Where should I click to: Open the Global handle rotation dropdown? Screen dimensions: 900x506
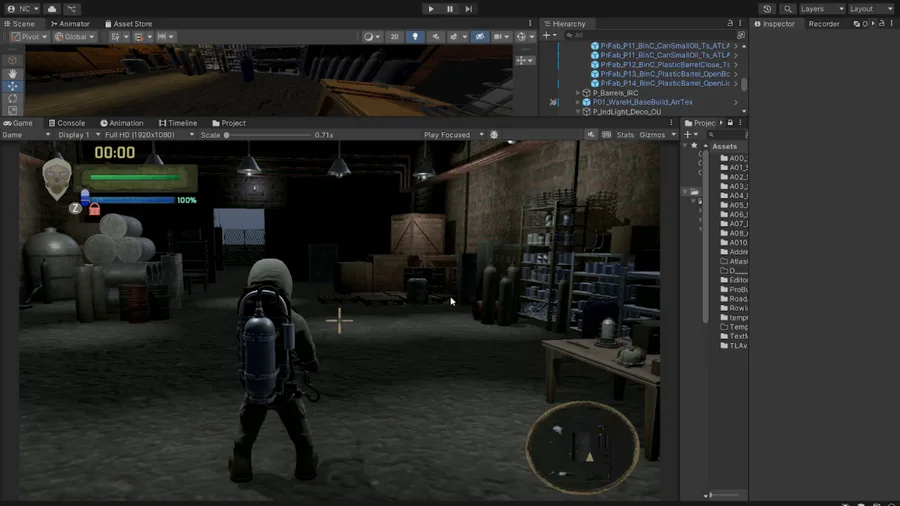(x=74, y=37)
